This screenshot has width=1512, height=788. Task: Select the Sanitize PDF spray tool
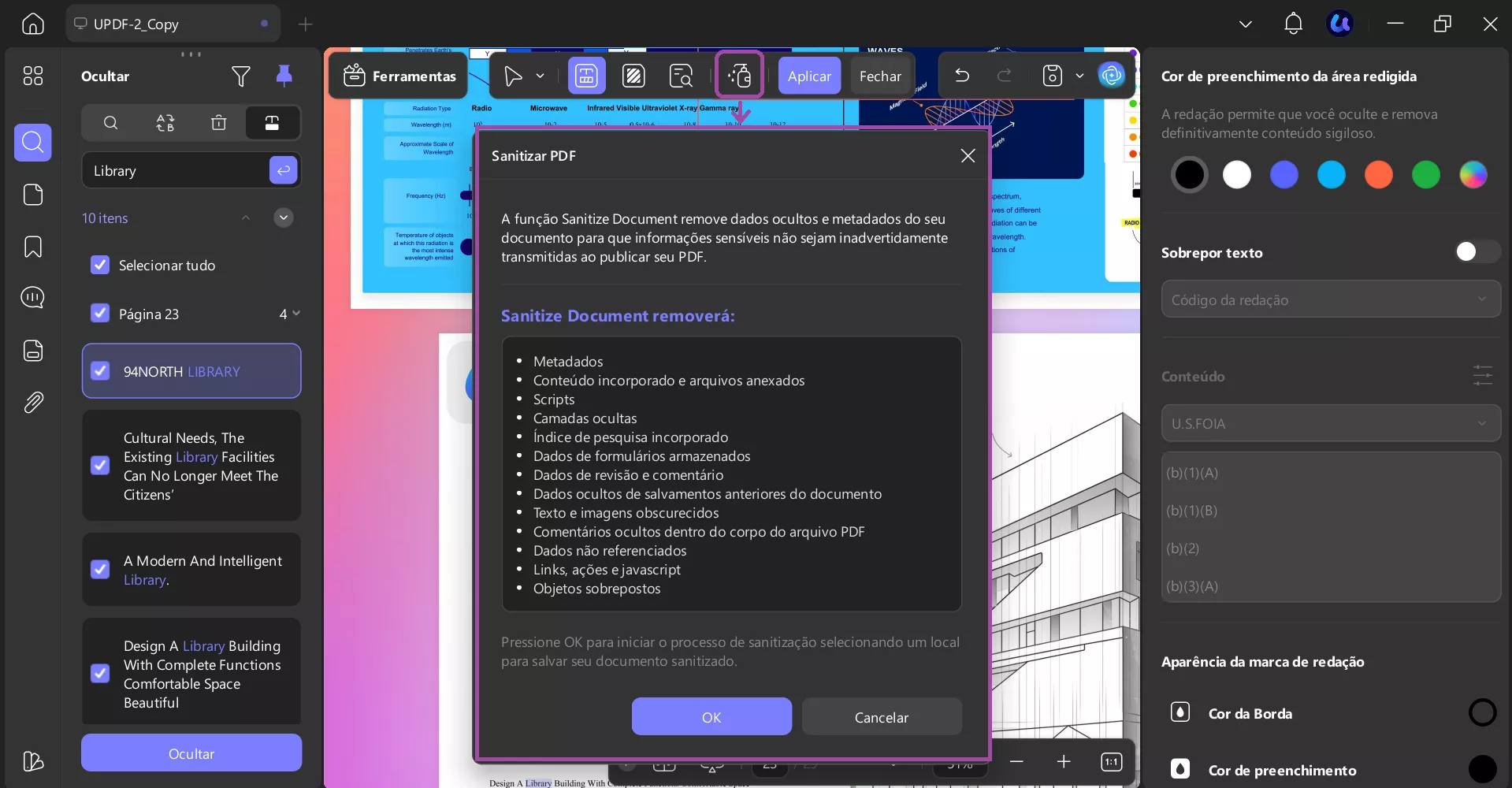point(738,75)
